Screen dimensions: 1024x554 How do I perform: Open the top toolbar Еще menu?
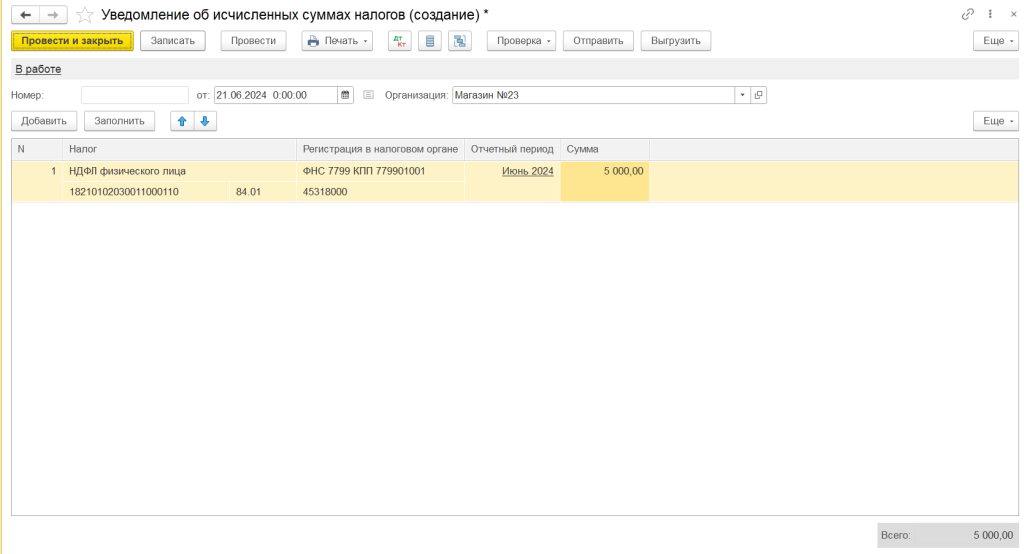995,41
